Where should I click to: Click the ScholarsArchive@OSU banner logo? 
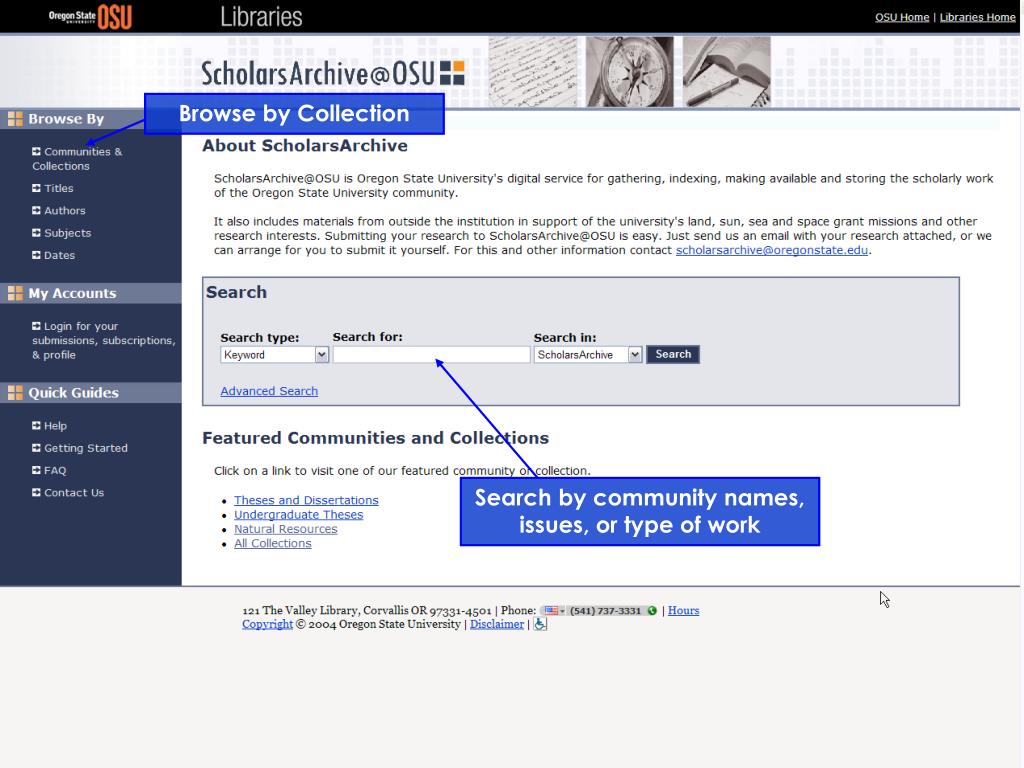[x=332, y=72]
